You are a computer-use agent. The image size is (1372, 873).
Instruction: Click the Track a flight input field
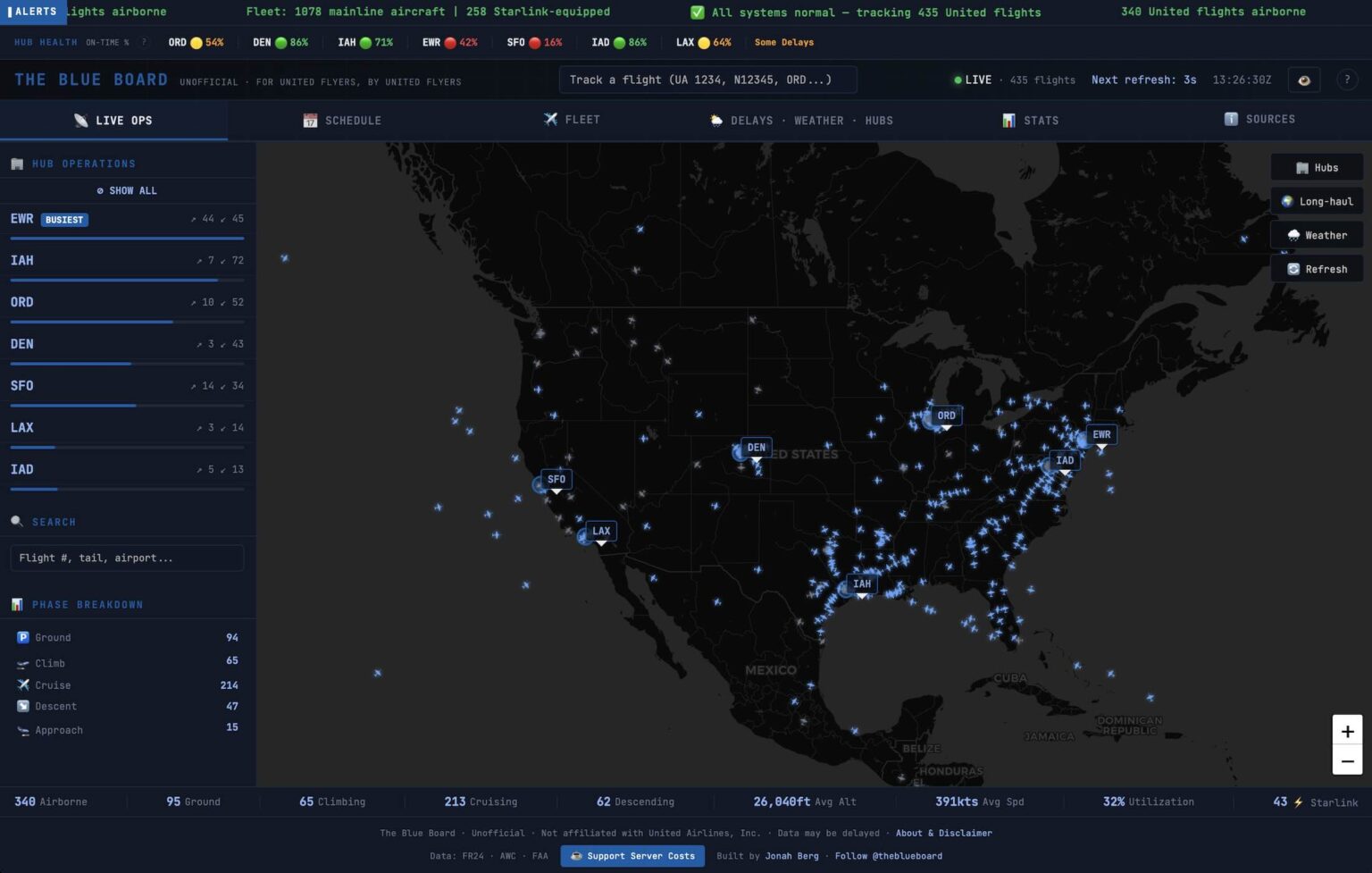click(707, 80)
